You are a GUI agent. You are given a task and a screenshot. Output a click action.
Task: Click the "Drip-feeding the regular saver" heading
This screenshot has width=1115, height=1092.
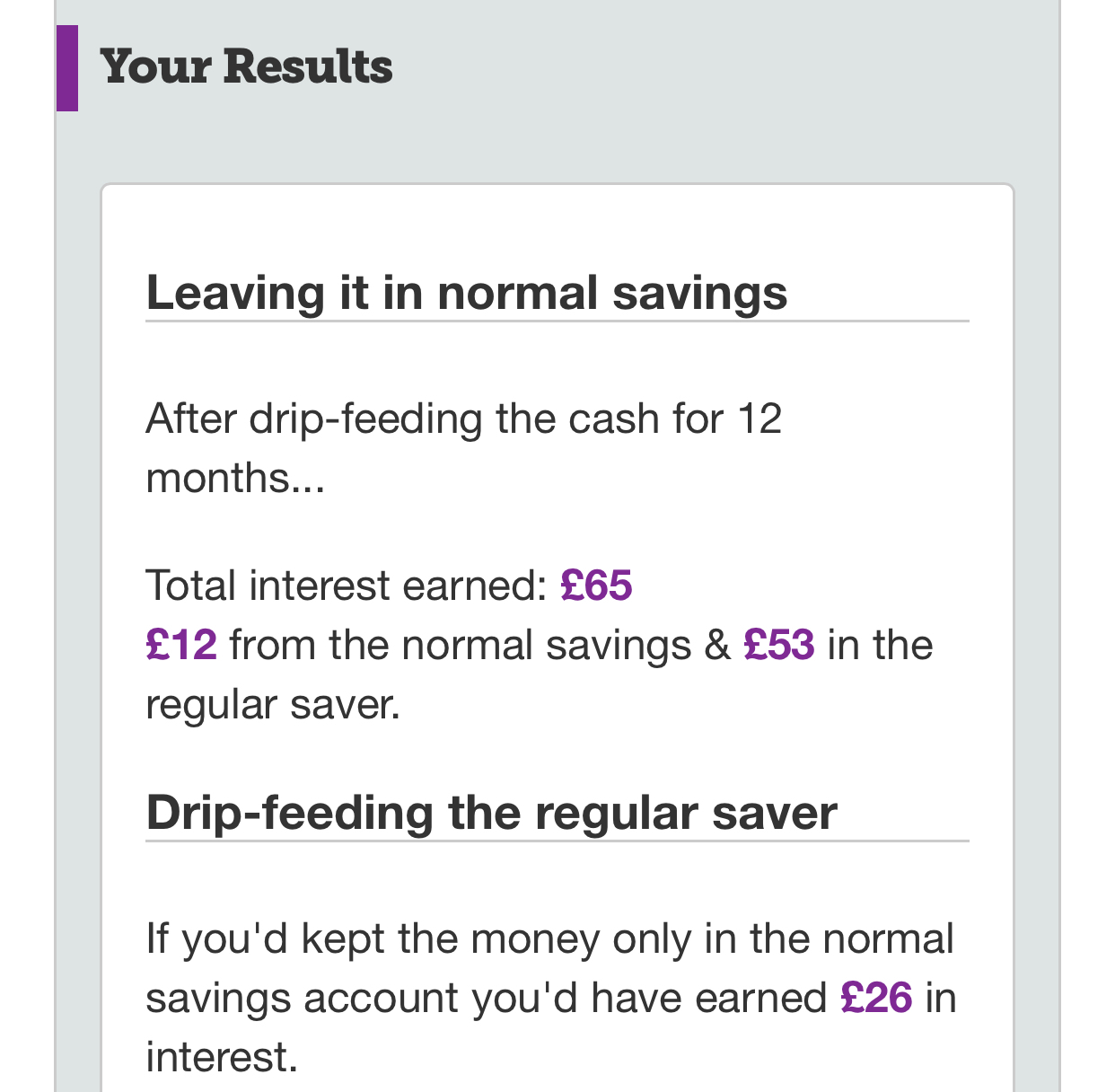[491, 814]
